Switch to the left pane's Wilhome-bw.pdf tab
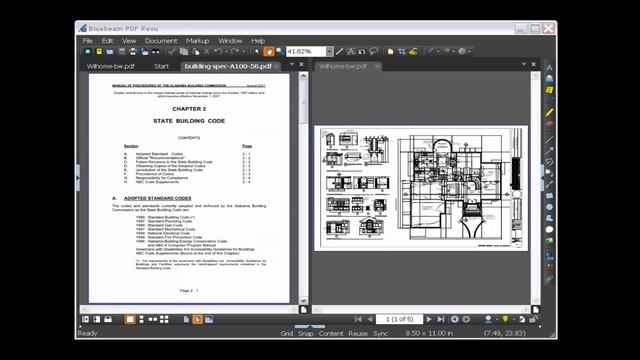 pos(111,66)
